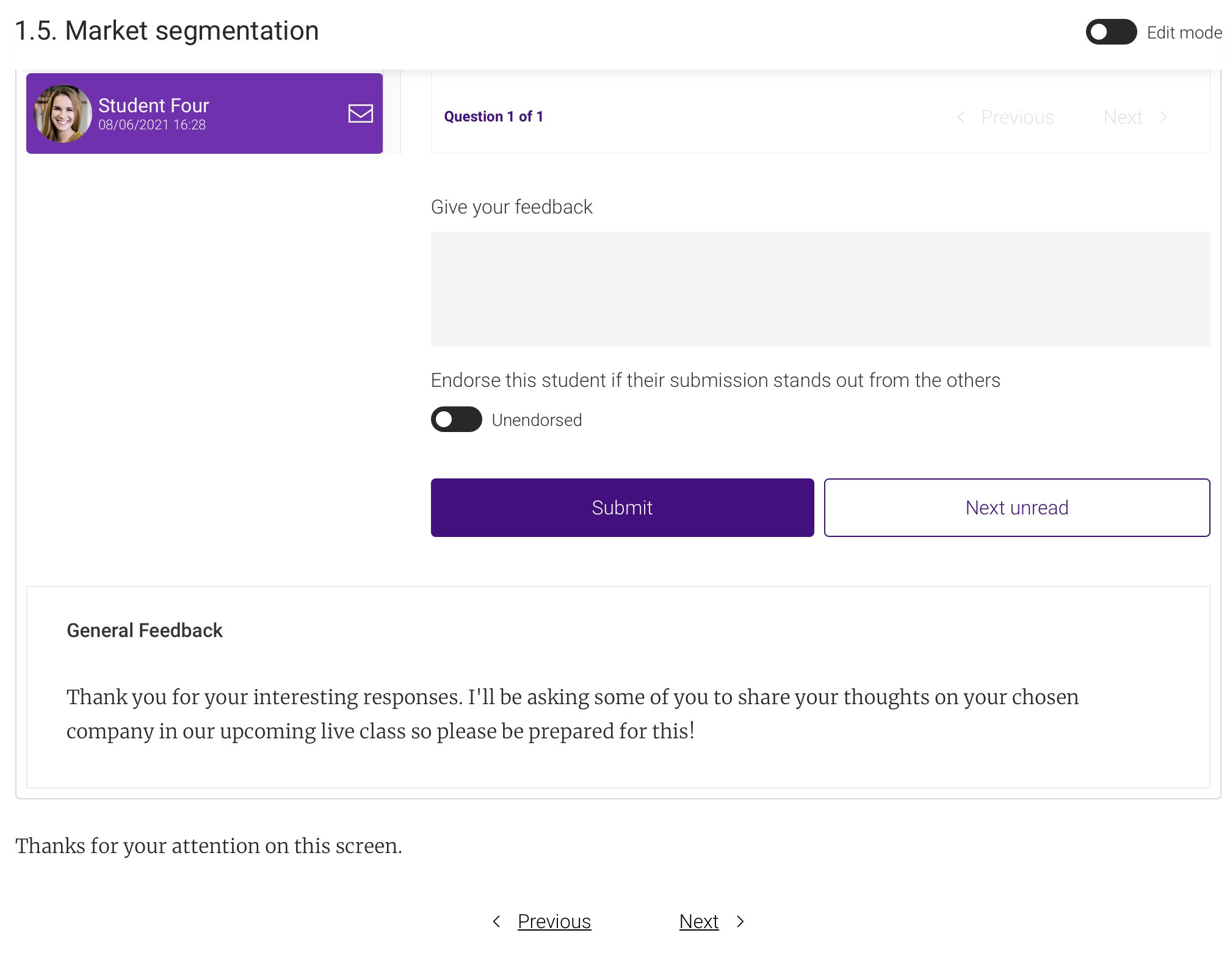Click the General Feedback heading
The width and height of the screenshot is (1227, 980).
pyautogui.click(x=145, y=630)
